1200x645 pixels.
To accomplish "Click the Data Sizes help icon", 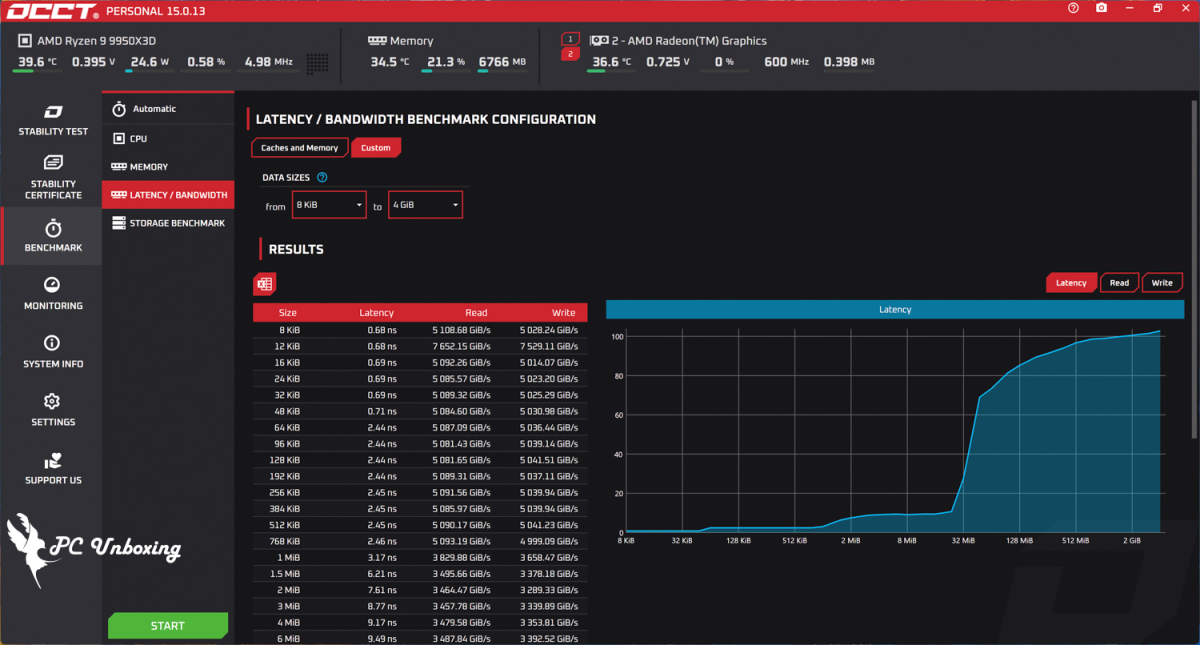I will click(322, 177).
